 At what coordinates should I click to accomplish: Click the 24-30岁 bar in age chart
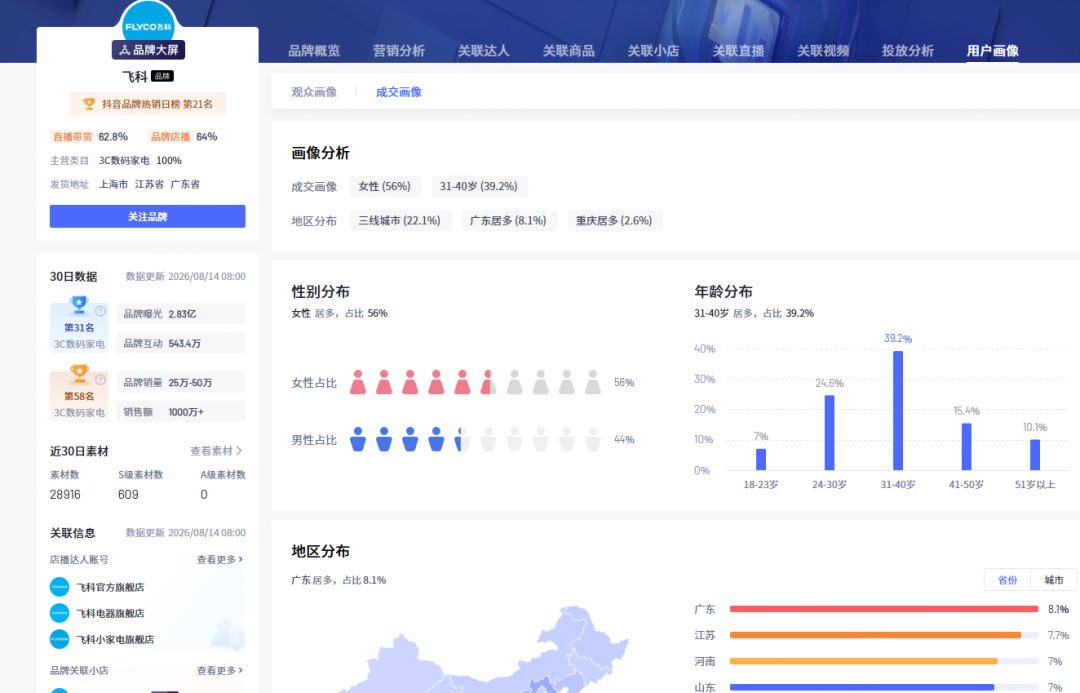829,433
